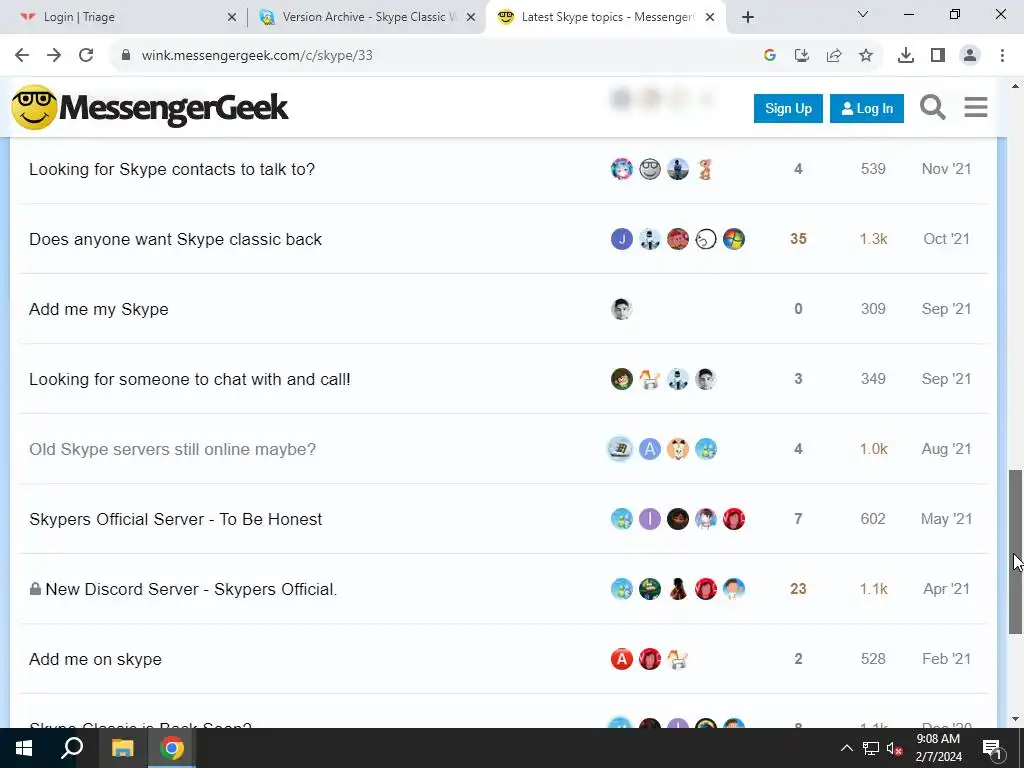
Task: Click the Sign Up button
Action: [788, 108]
